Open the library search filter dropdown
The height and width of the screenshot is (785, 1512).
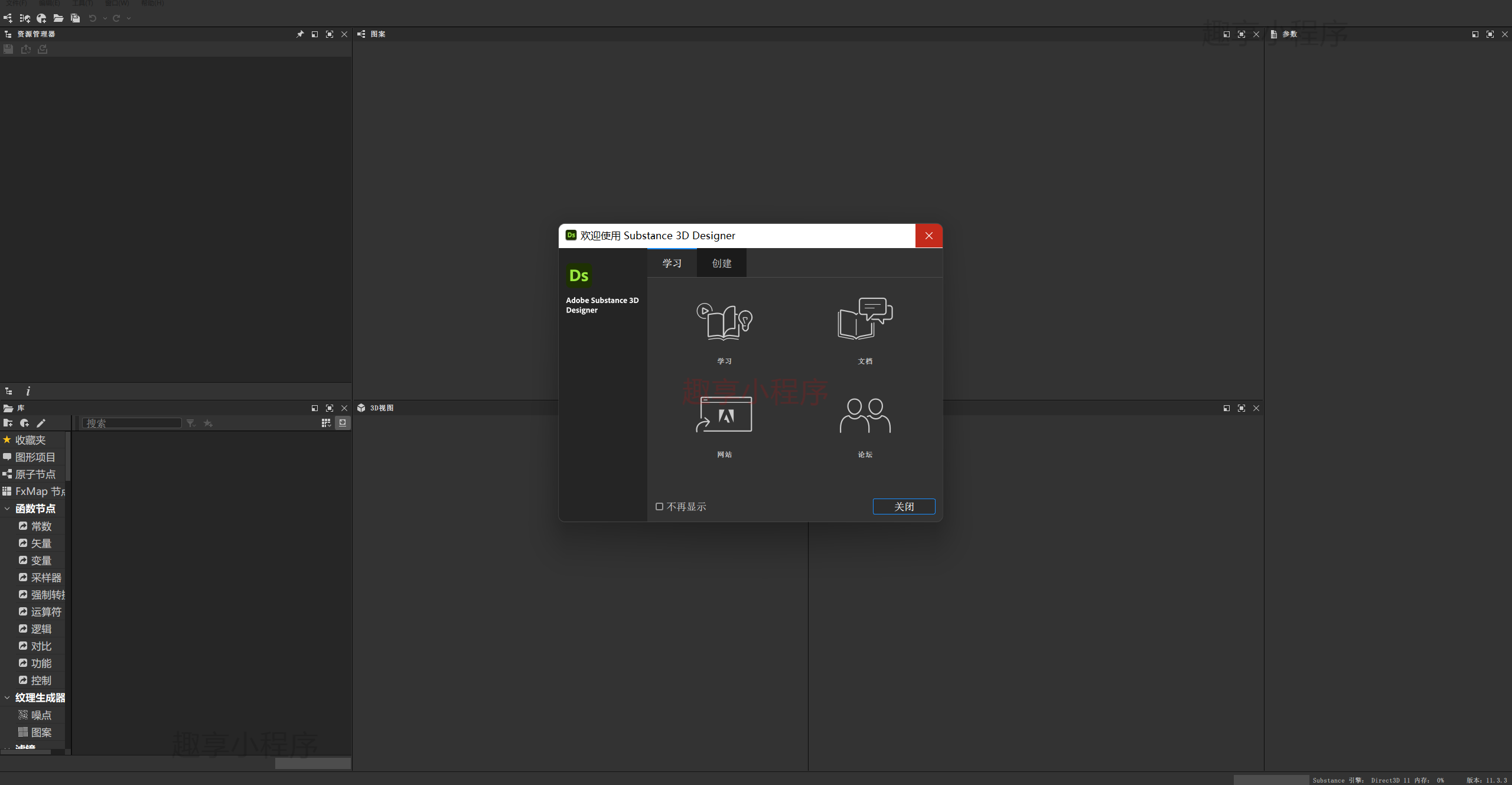click(191, 423)
